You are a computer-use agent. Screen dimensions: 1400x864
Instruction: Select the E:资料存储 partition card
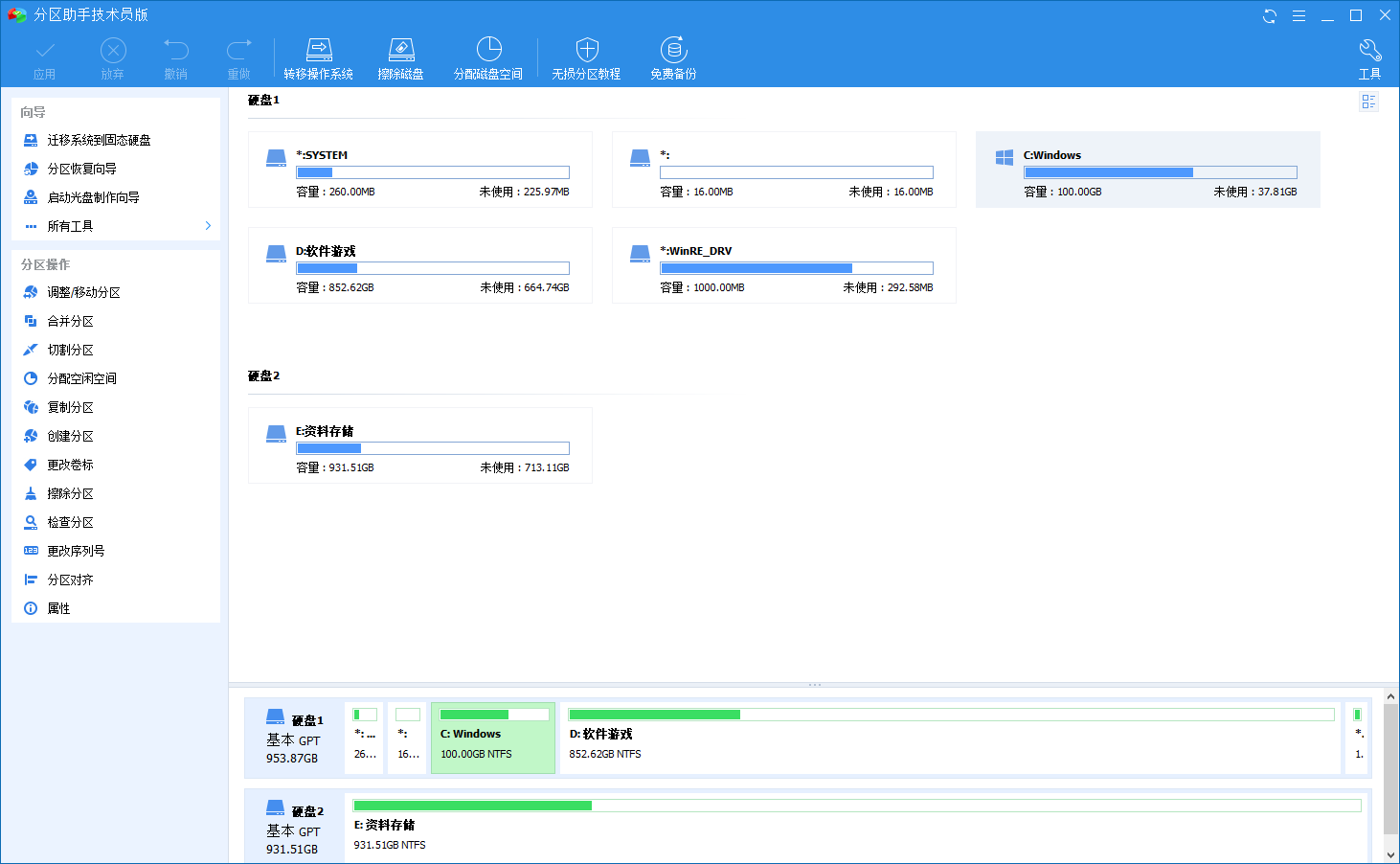click(419, 445)
